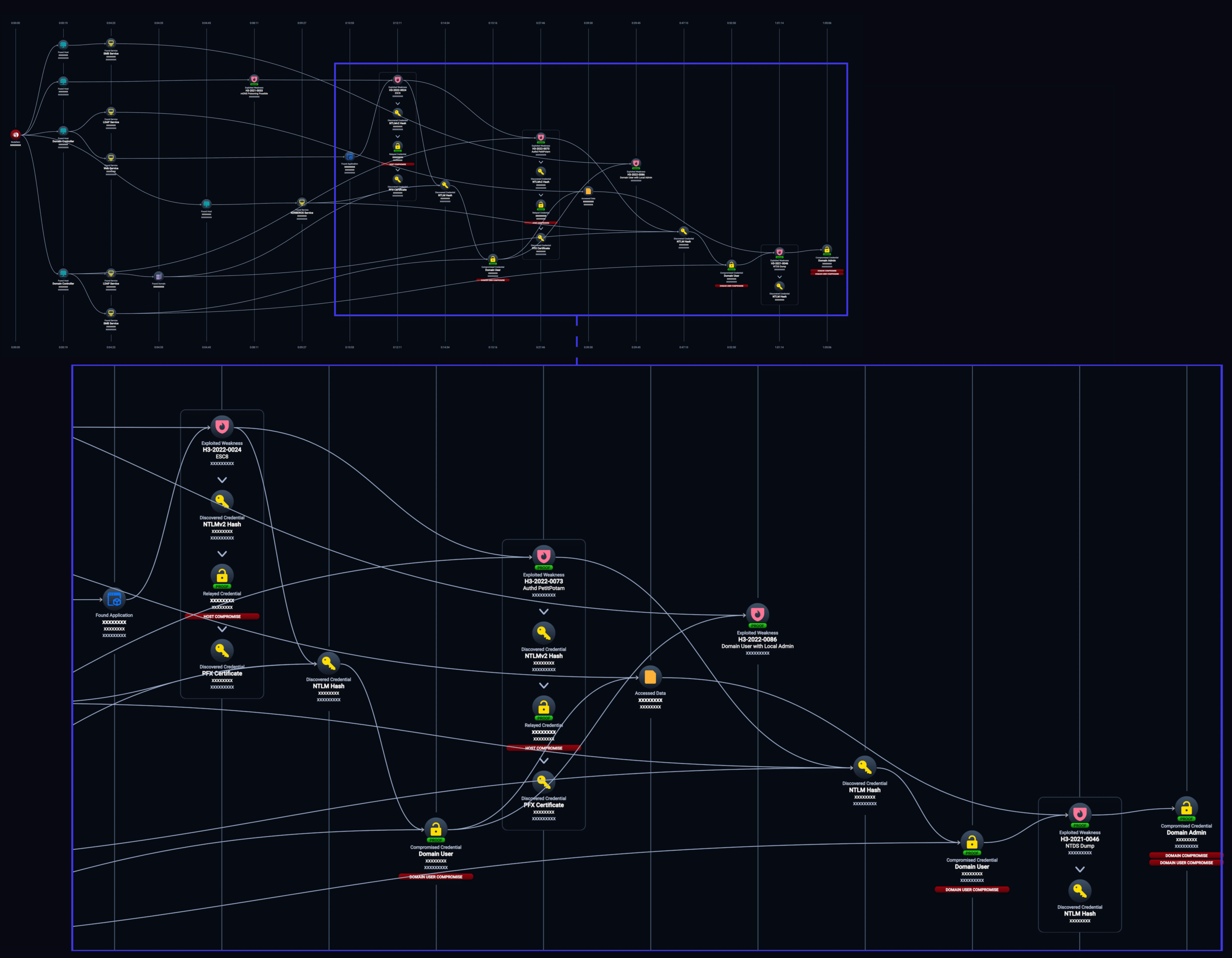This screenshot has height=958, width=1232.
Task: Select NTLMv2 Hash key under ESC8 in inset
Action: pyautogui.click(x=222, y=501)
